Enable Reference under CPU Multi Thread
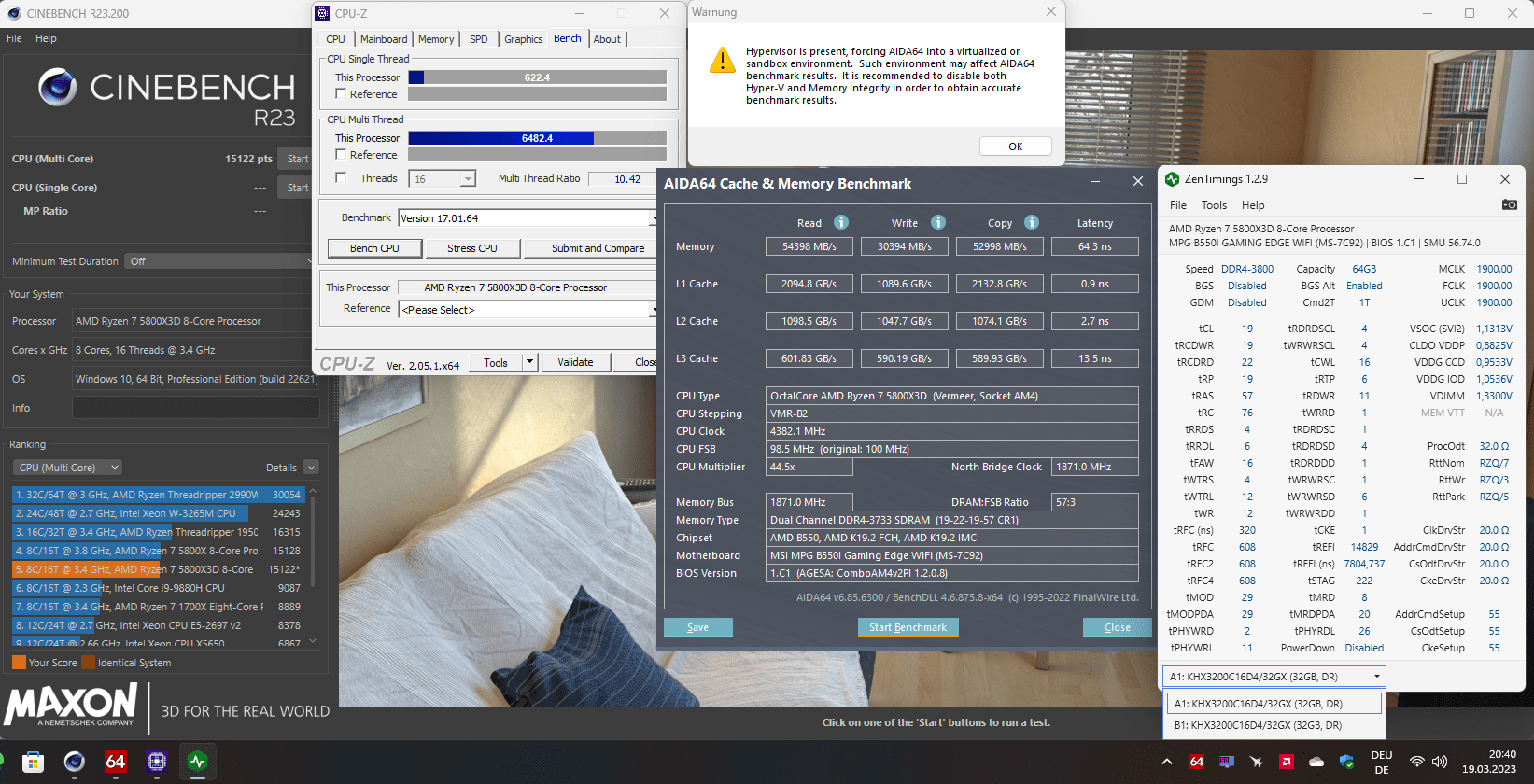This screenshot has height=784, width=1534. click(341, 154)
